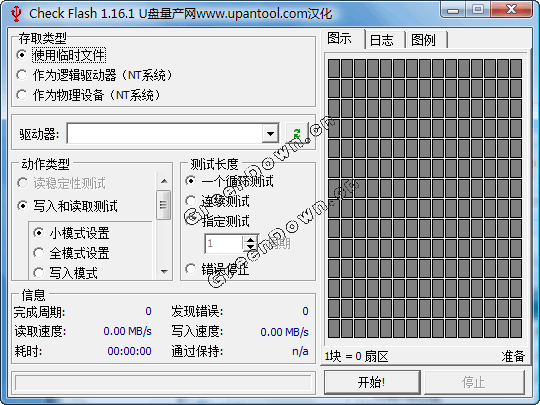The width and height of the screenshot is (540, 405).
Task: Click the progress bar at bottom left
Action: 163,383
